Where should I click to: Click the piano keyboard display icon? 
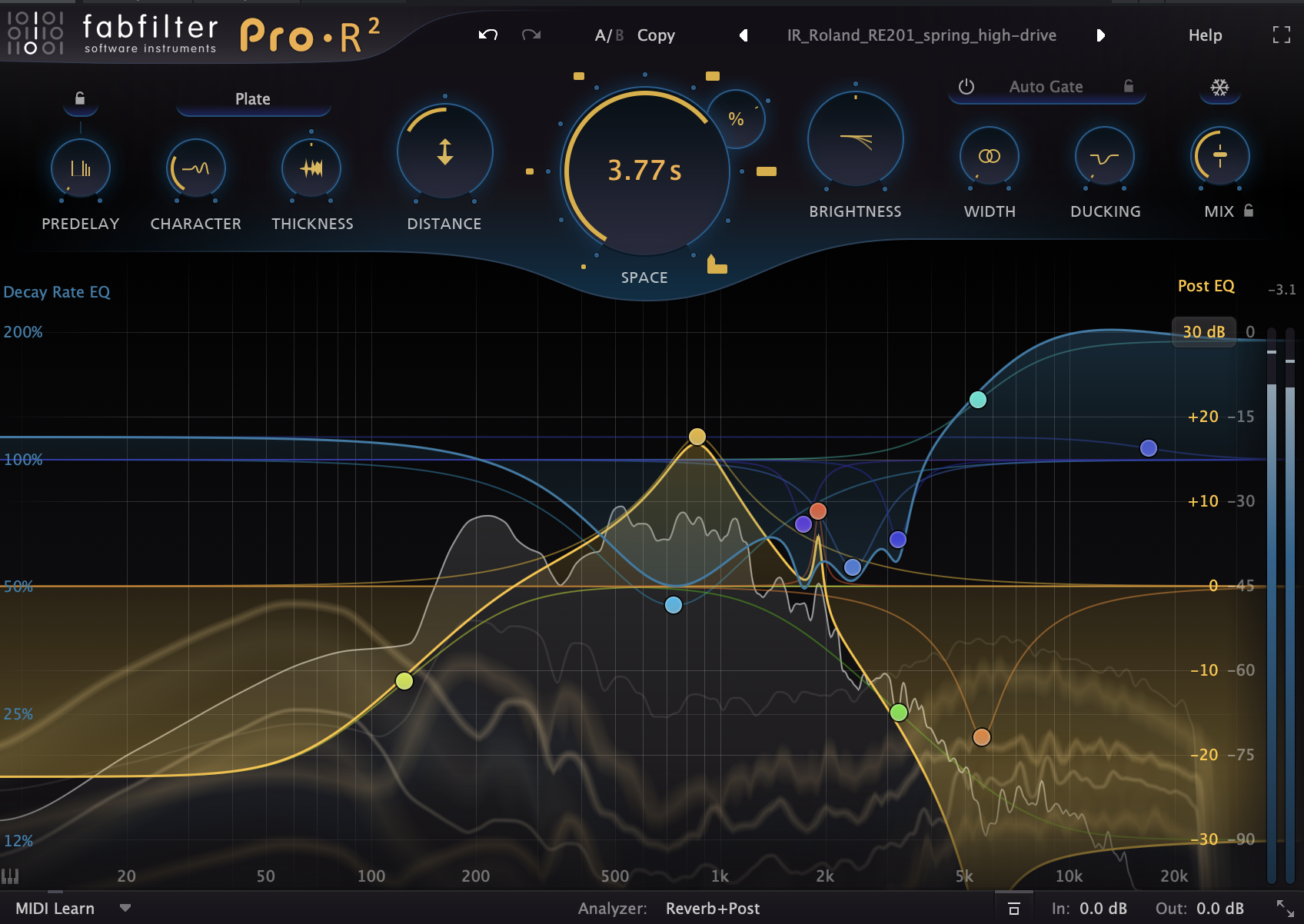pyautogui.click(x=10, y=876)
